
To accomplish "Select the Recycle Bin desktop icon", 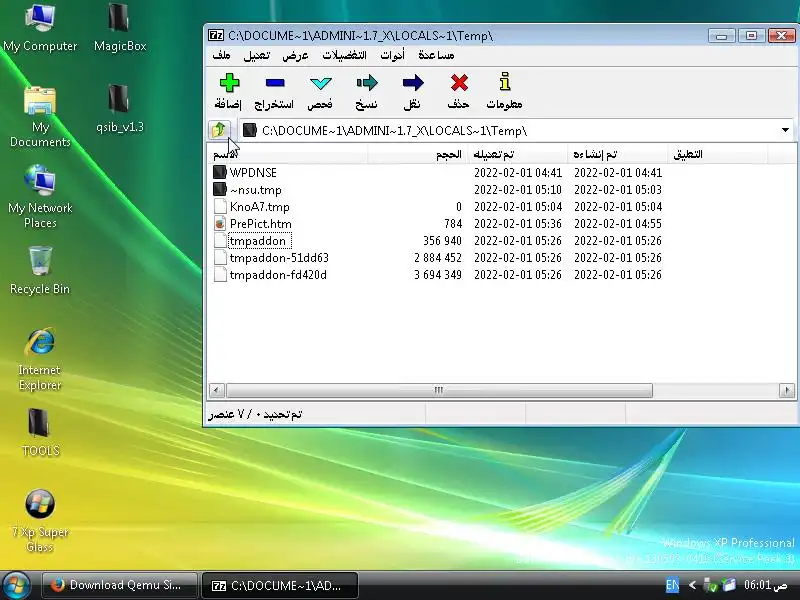I will point(40,270).
